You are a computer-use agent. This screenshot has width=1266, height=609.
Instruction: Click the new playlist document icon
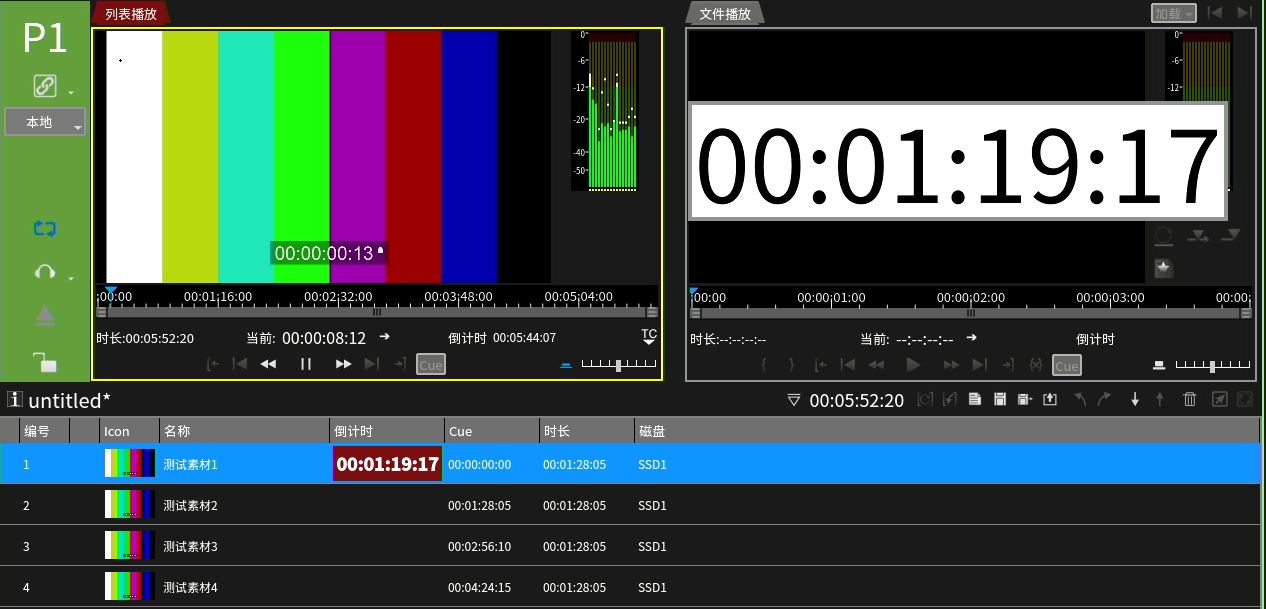[975, 400]
